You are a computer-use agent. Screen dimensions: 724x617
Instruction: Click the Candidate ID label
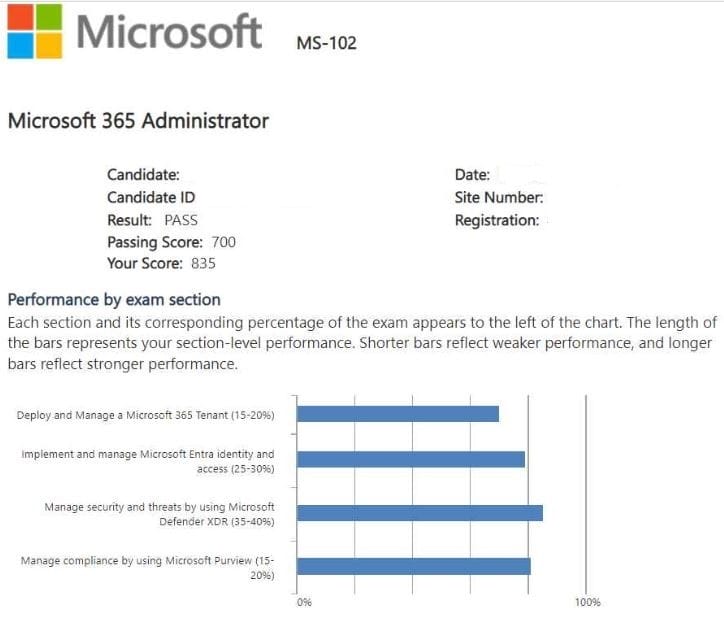151,197
